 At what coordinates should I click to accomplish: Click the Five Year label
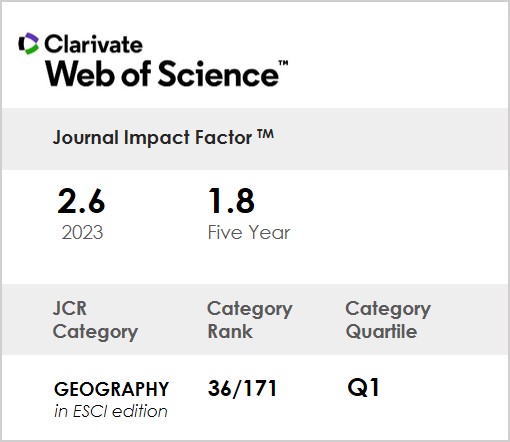pyautogui.click(x=249, y=232)
